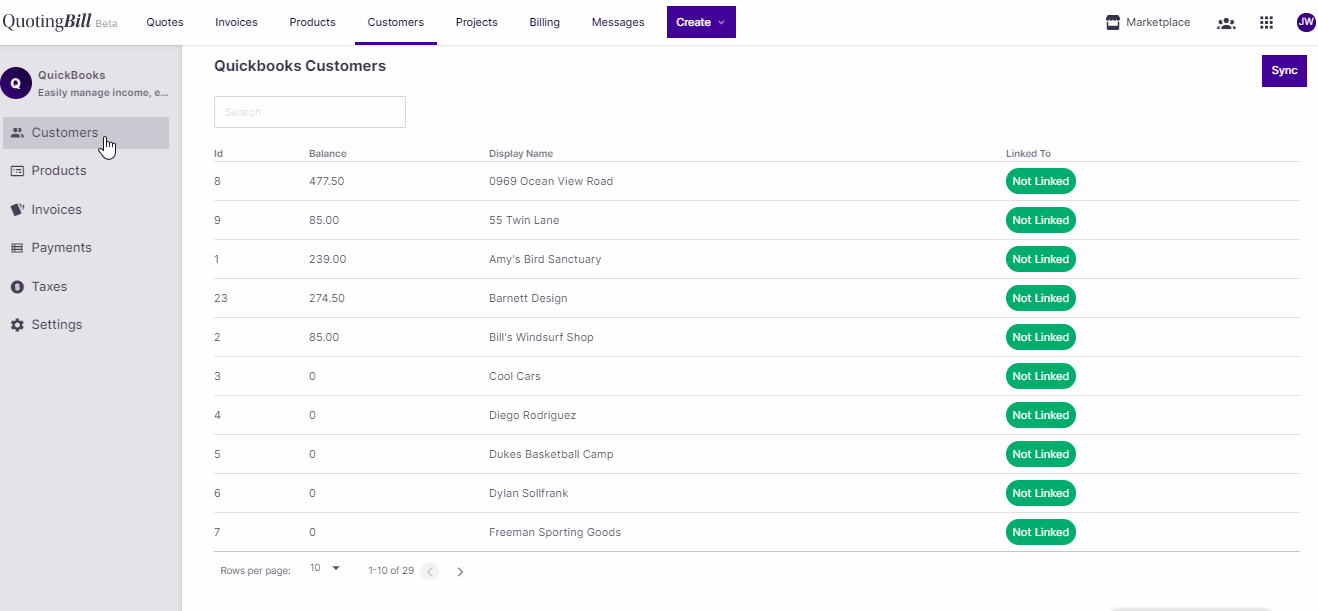Screen dimensions: 1318x611
Task: Click the Amy's Bird Sanctuary name
Action: tap(545, 259)
